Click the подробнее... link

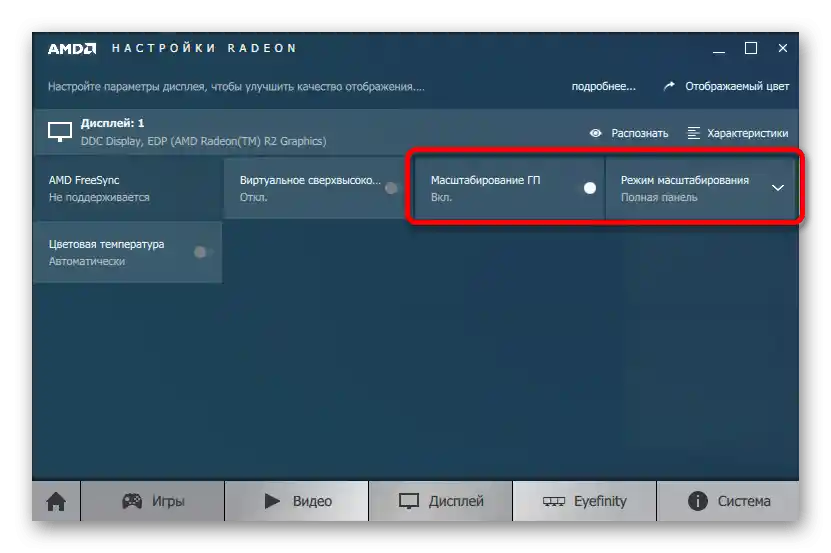(x=604, y=86)
